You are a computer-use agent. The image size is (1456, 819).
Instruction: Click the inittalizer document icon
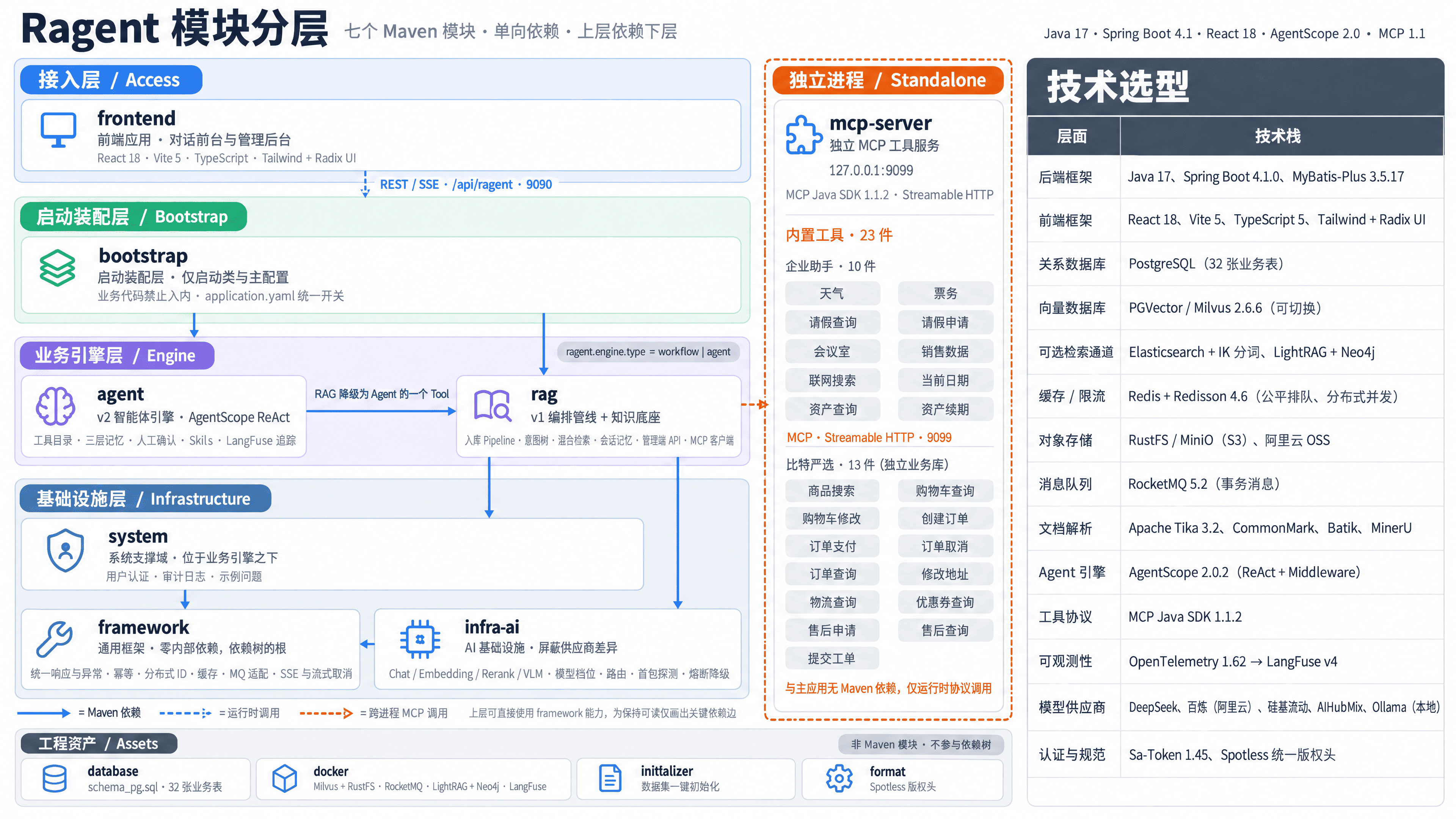pos(610,778)
